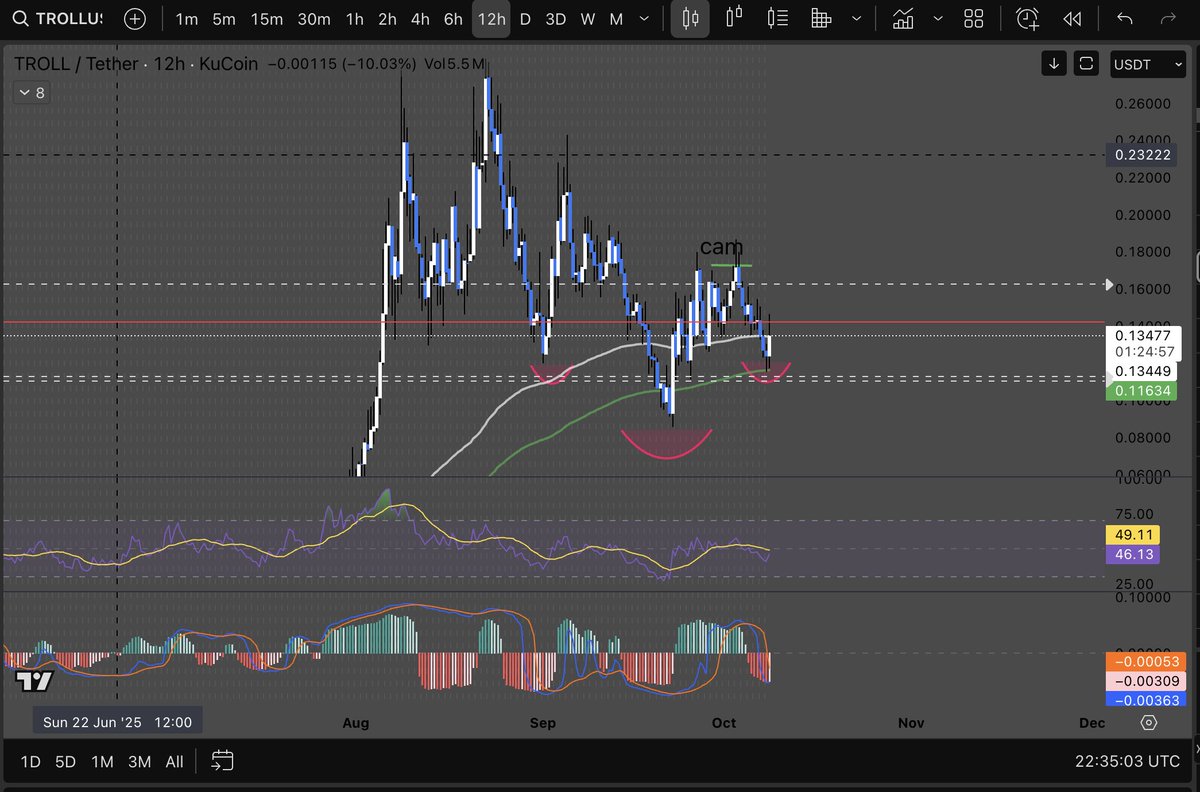Click the white arrow marker on the price axis
1200x792 pixels.
tap(1108, 285)
